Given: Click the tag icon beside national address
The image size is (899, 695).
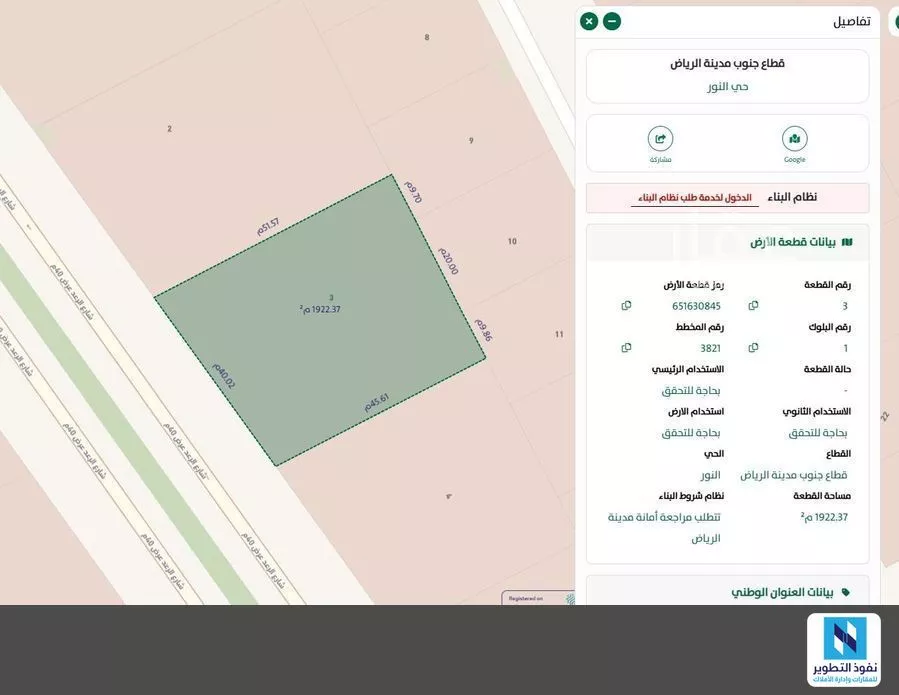Looking at the screenshot, I should click(x=847, y=592).
